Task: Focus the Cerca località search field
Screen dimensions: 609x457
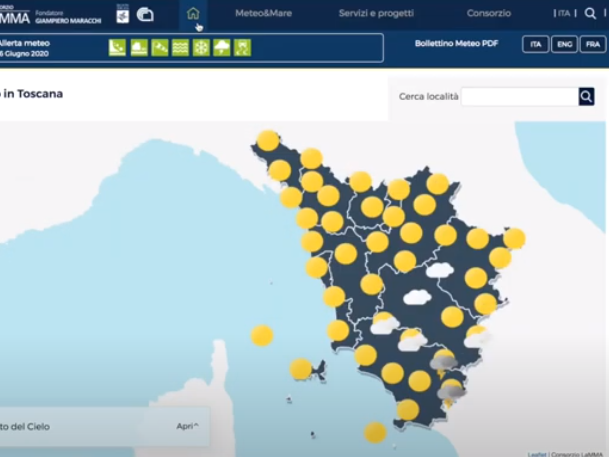Action: tap(520, 97)
